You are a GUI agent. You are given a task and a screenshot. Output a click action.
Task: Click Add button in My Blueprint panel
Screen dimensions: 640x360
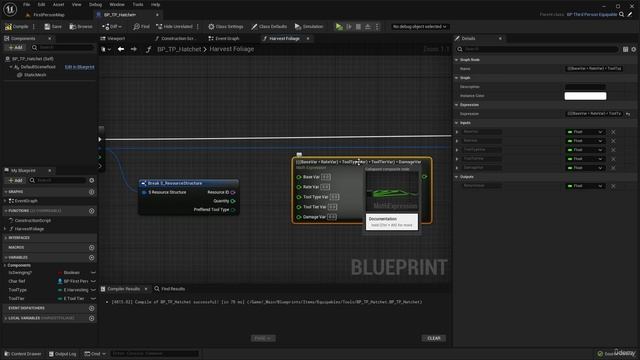(16, 180)
